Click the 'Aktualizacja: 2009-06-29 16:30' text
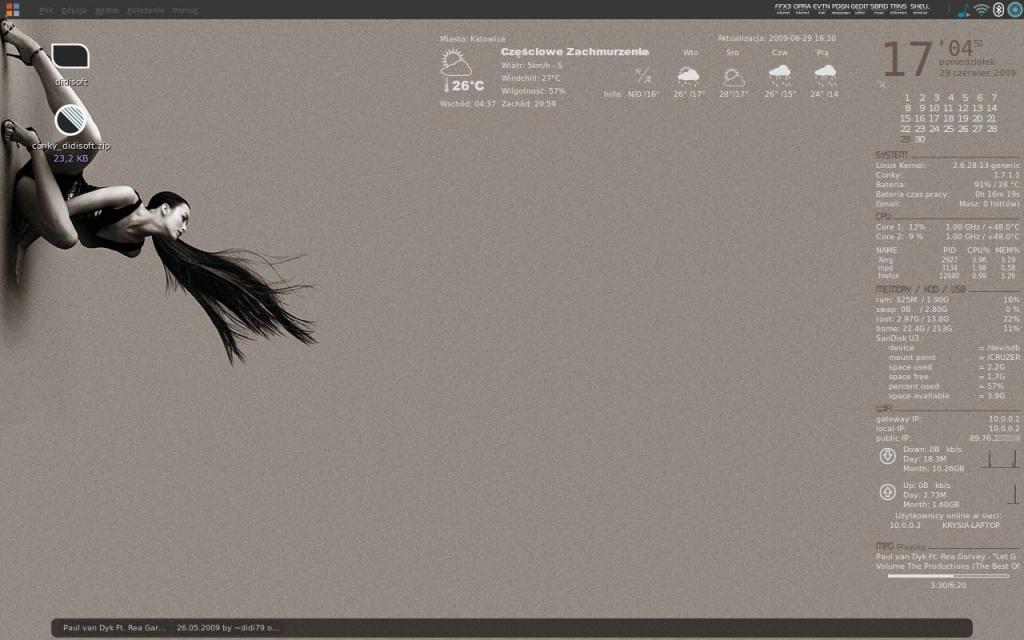This screenshot has height=640, width=1024. pyautogui.click(x=776, y=39)
